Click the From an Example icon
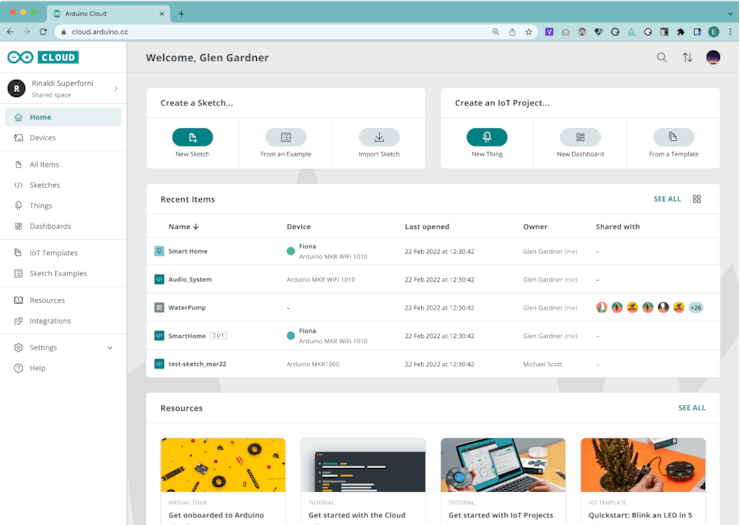Image resolution: width=740 pixels, height=525 pixels. [285, 137]
